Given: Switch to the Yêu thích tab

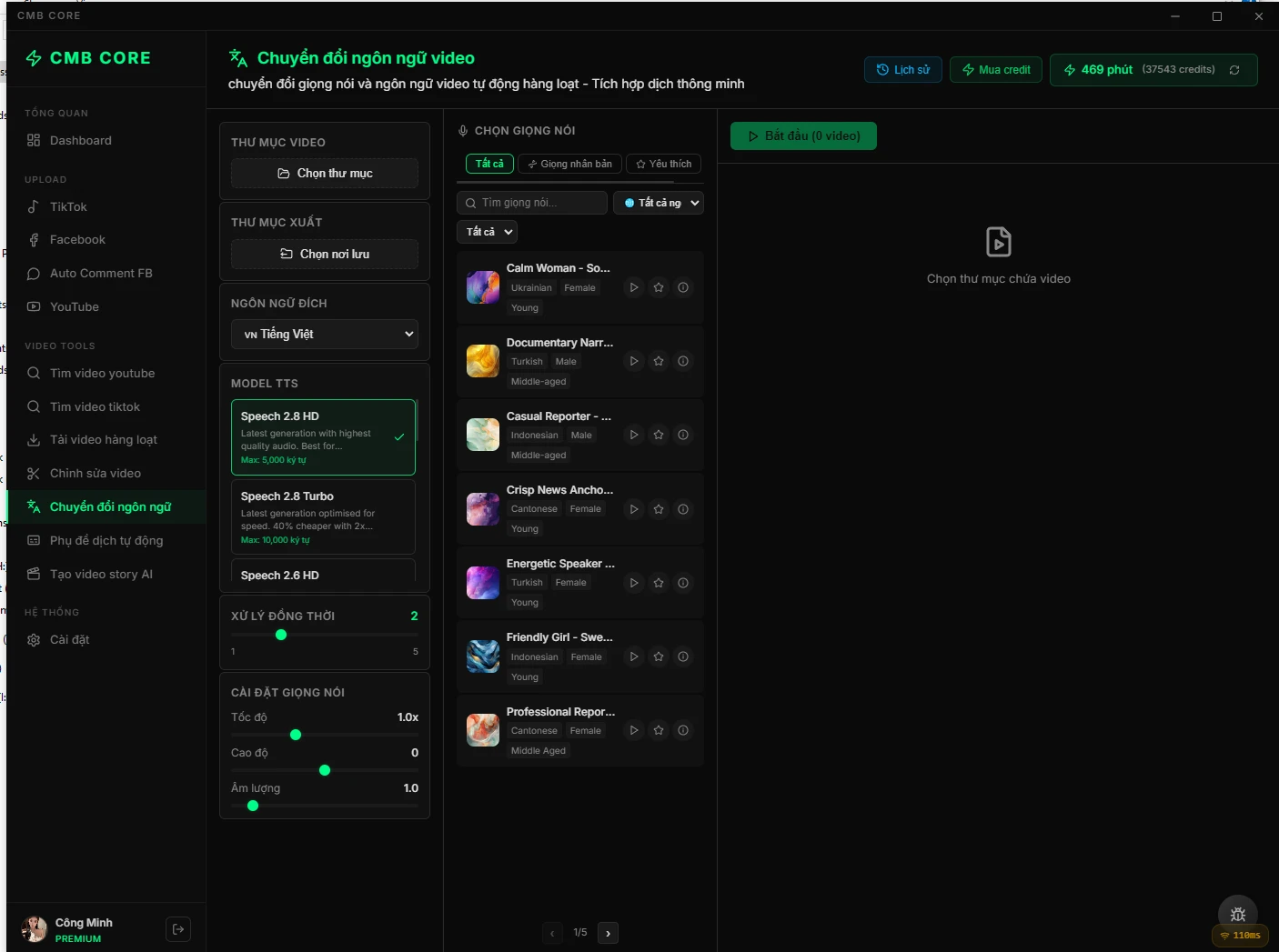Looking at the screenshot, I should pos(663,164).
